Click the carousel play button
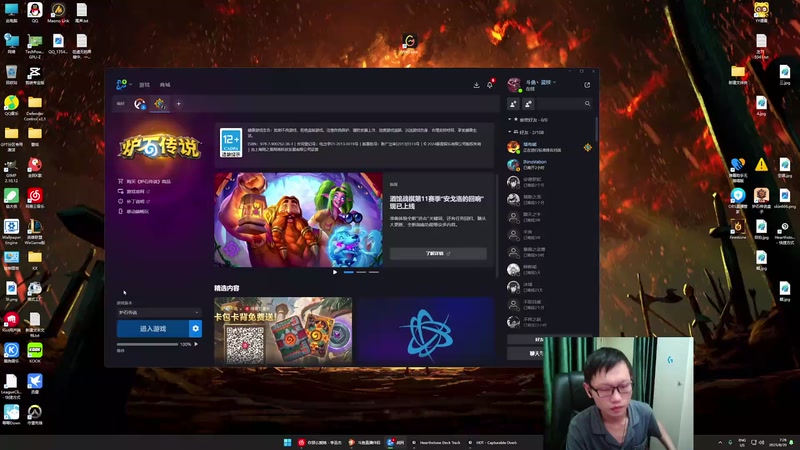 pos(335,272)
